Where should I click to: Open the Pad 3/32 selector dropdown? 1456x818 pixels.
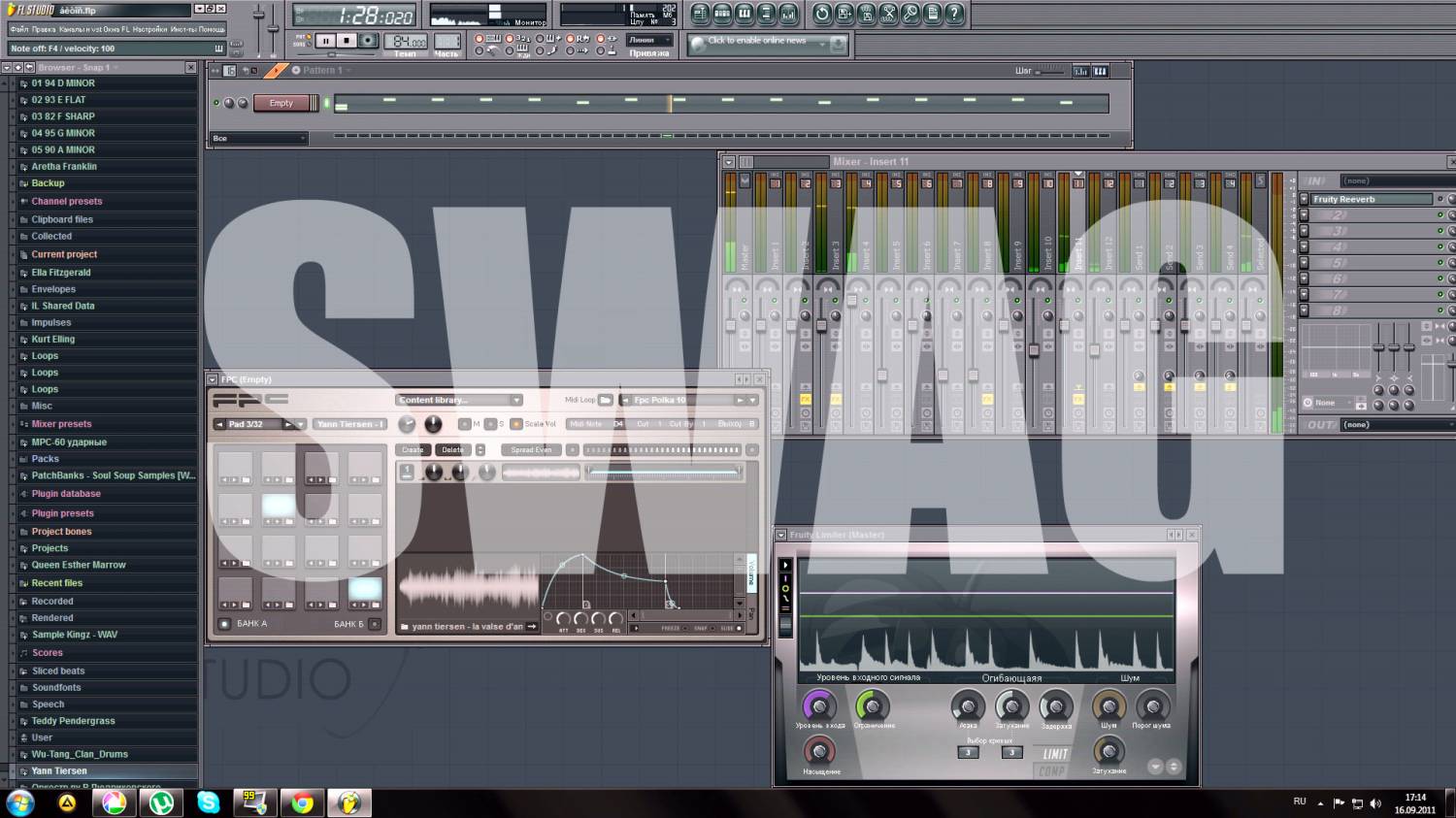302,424
